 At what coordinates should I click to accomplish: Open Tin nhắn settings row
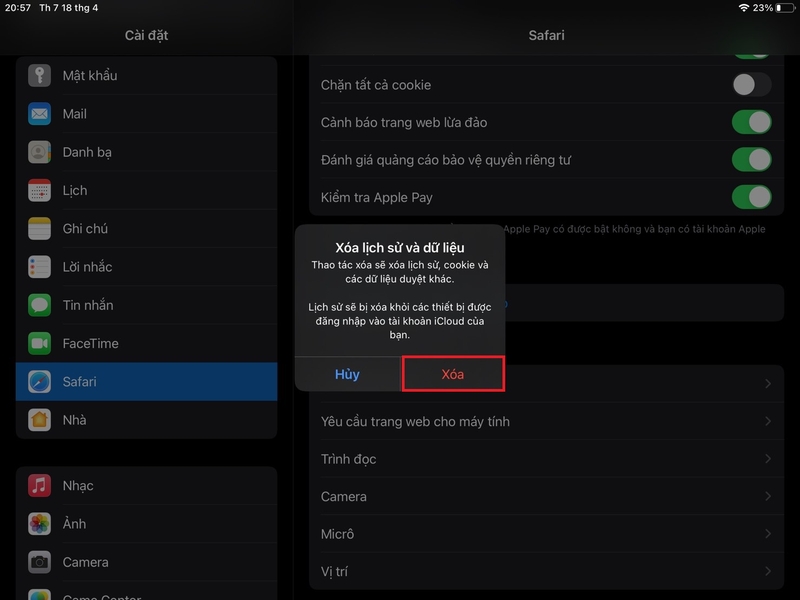click(146, 305)
